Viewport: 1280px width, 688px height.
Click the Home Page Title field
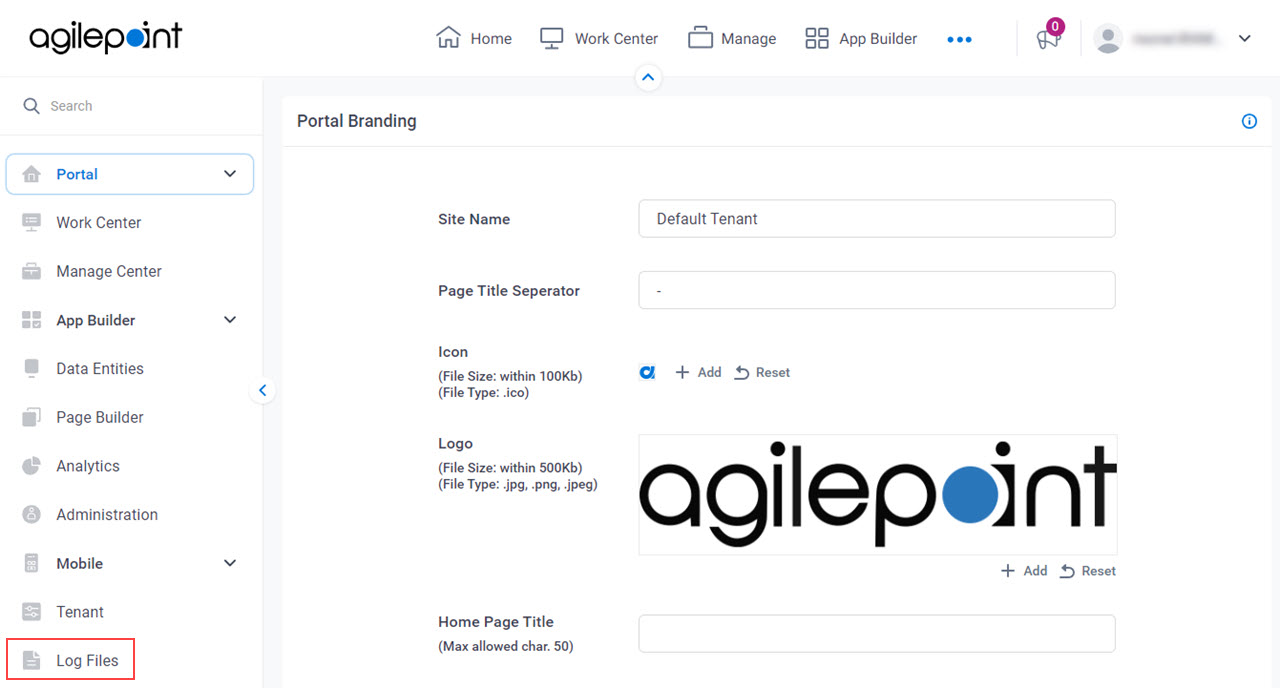877,633
